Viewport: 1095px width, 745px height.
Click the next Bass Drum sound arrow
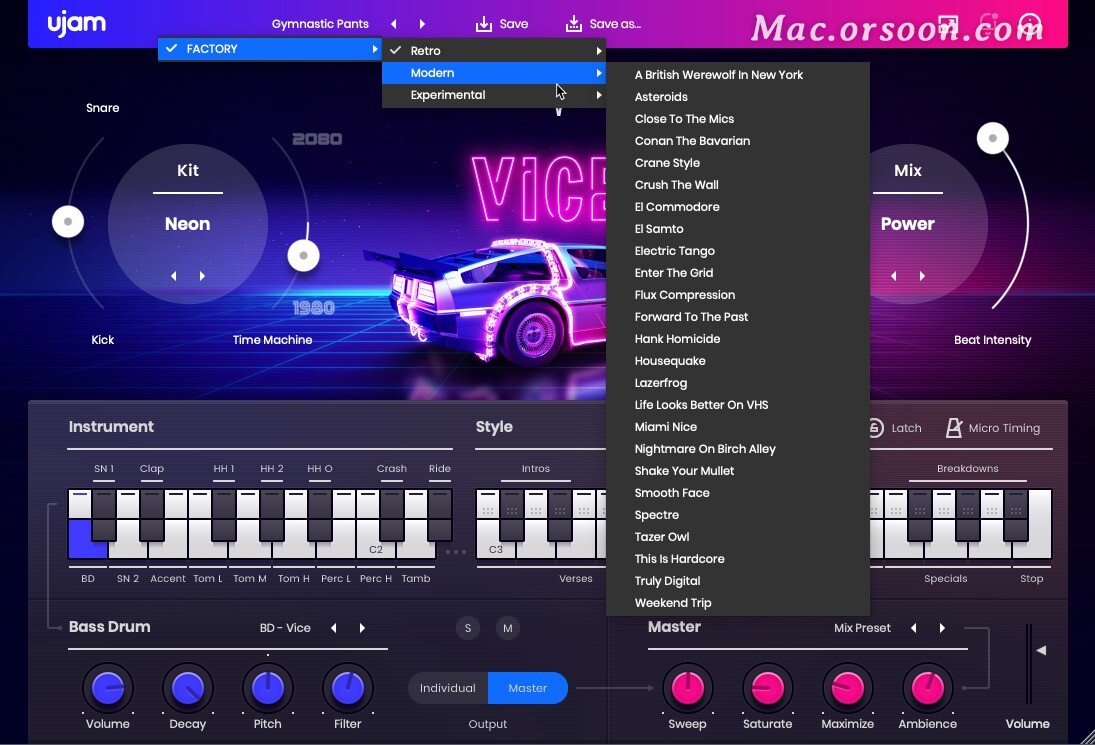pos(362,628)
